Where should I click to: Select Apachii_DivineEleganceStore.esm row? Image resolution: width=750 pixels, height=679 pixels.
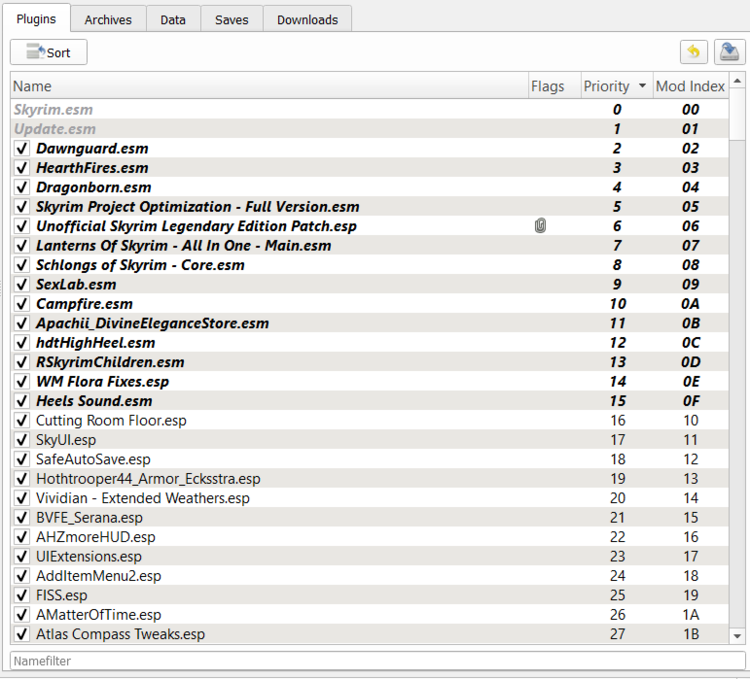click(370, 323)
